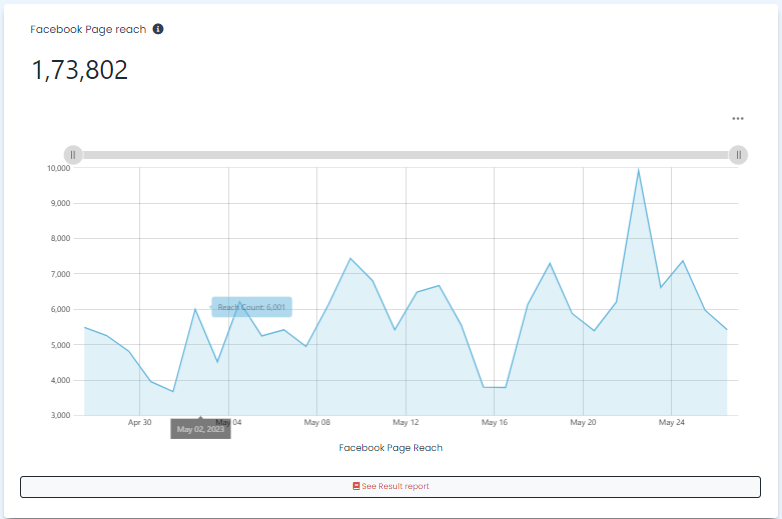Click the red report icon in the button
This screenshot has width=782, height=519.
coord(356,486)
